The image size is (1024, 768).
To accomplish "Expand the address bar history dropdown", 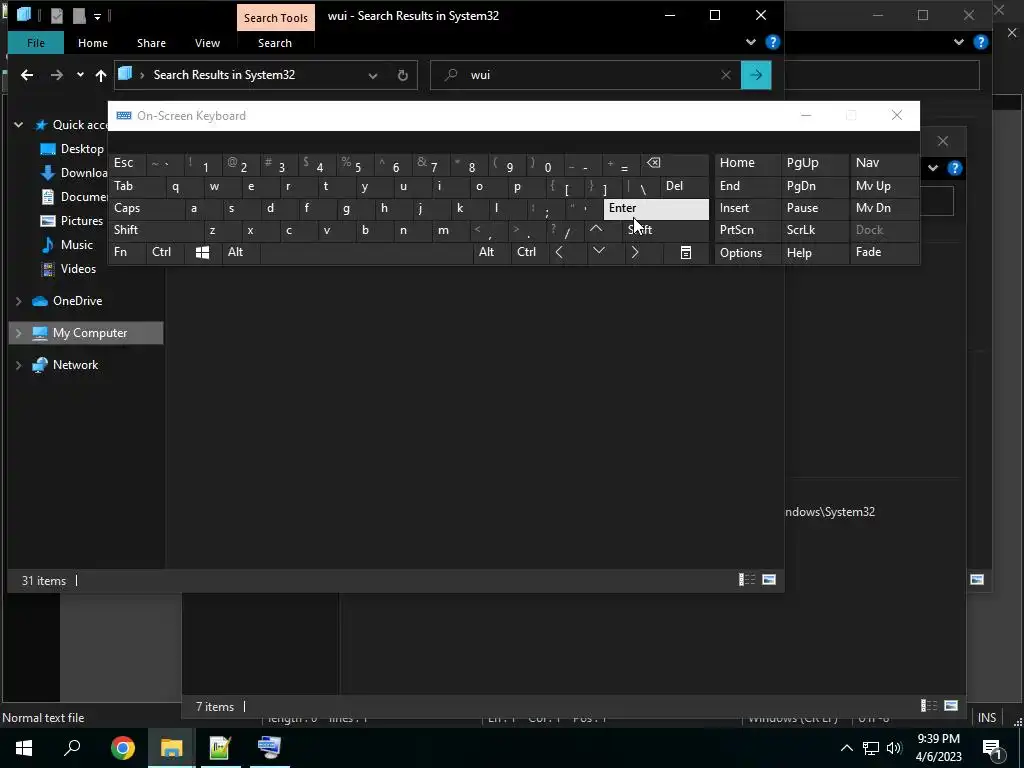I will pos(373,76).
